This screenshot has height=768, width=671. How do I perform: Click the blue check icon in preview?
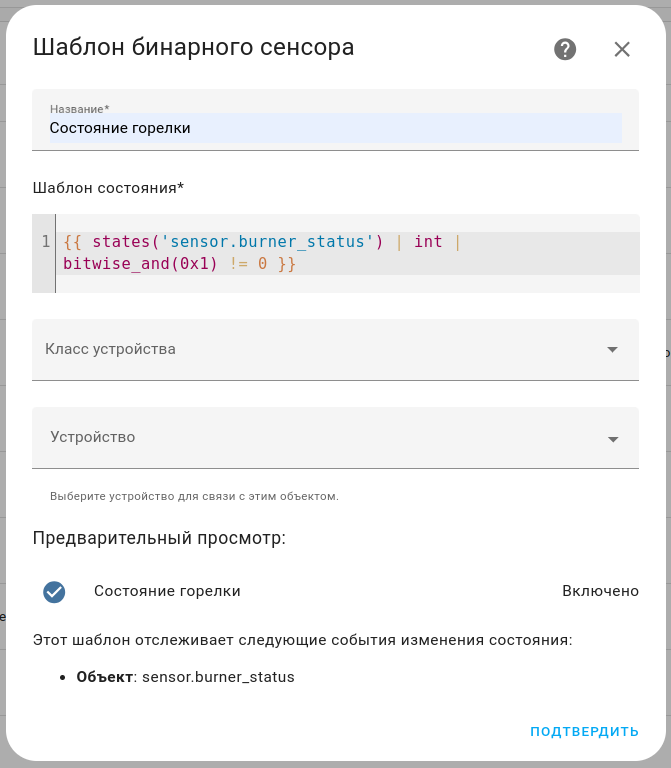pyautogui.click(x=54, y=591)
